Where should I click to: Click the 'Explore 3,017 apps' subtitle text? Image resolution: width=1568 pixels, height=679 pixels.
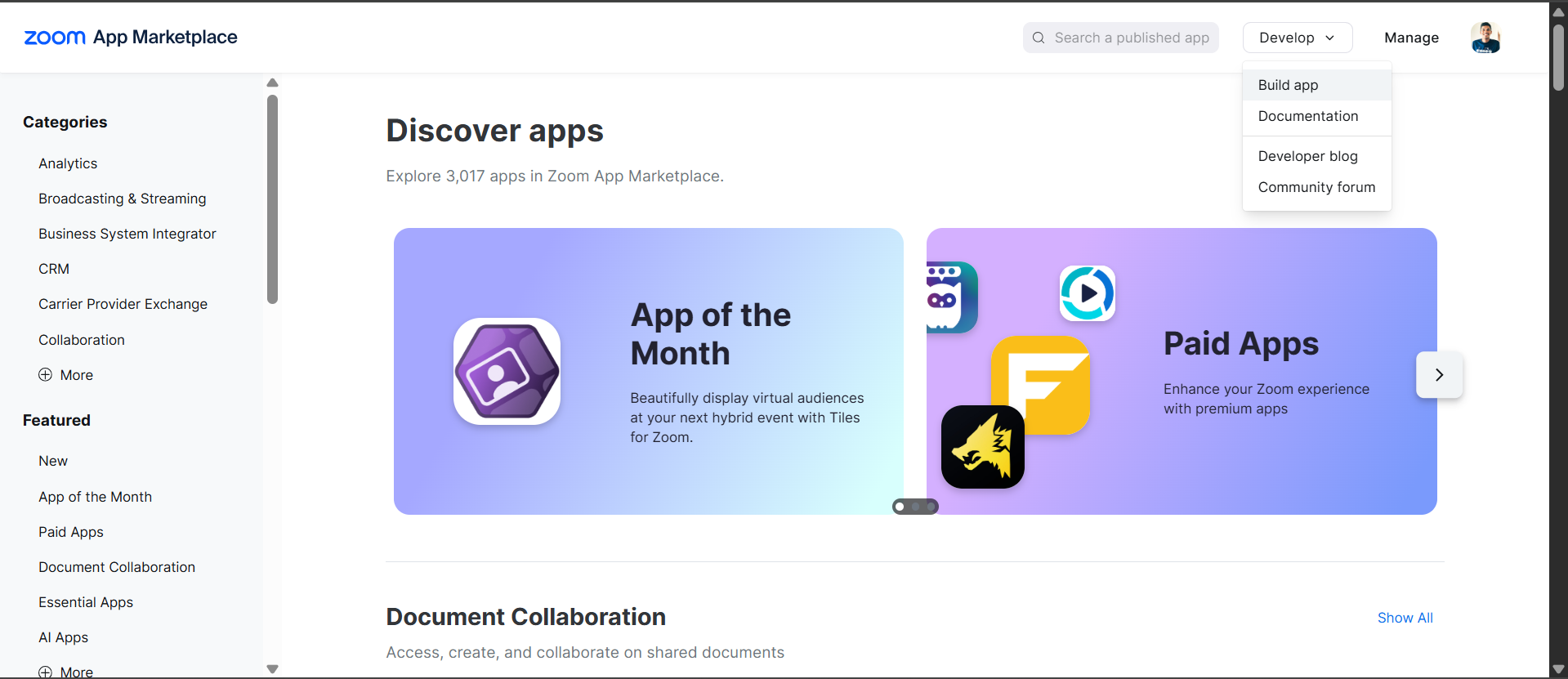click(555, 176)
